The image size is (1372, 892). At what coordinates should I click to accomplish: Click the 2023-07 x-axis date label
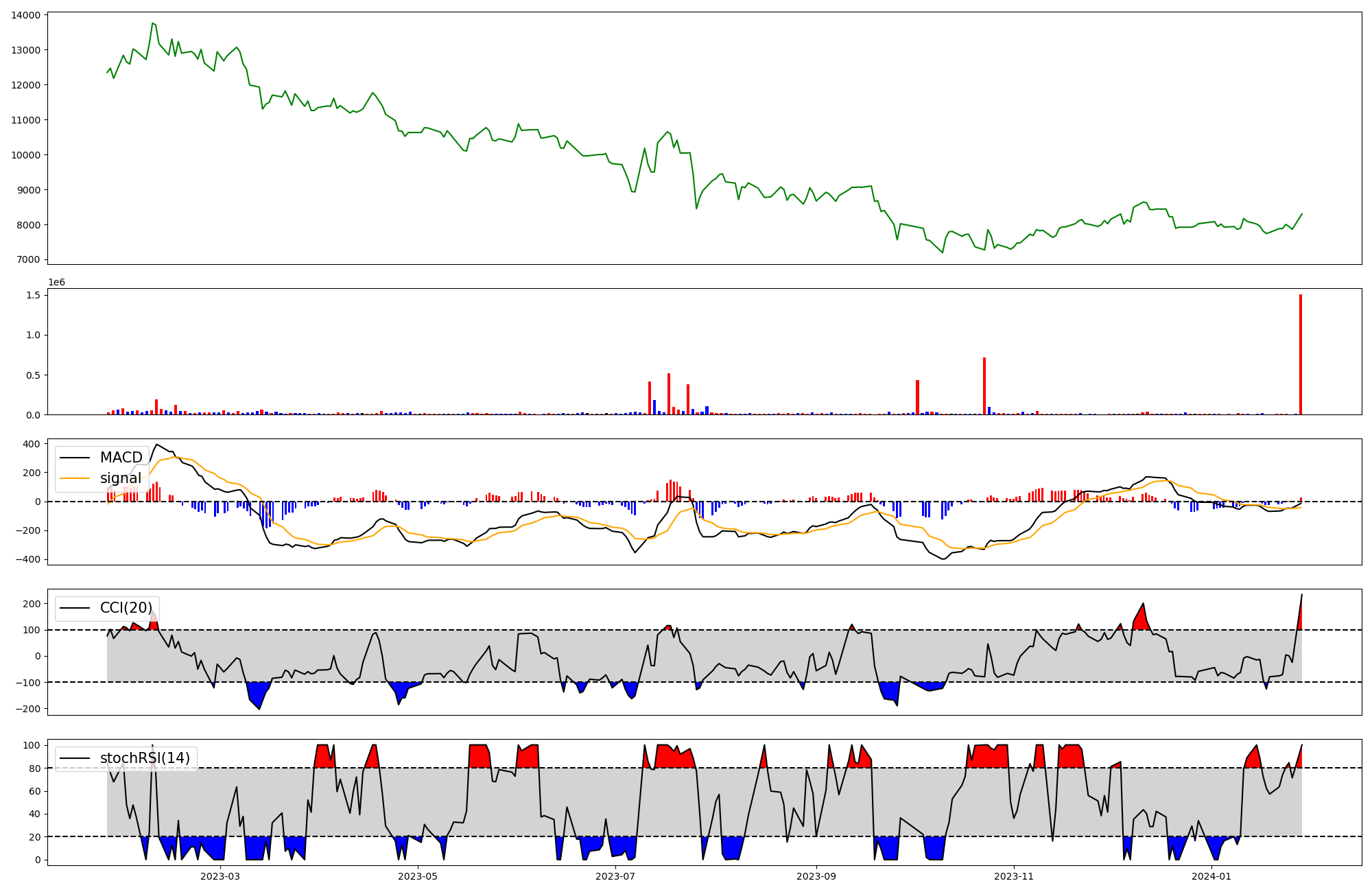615,876
